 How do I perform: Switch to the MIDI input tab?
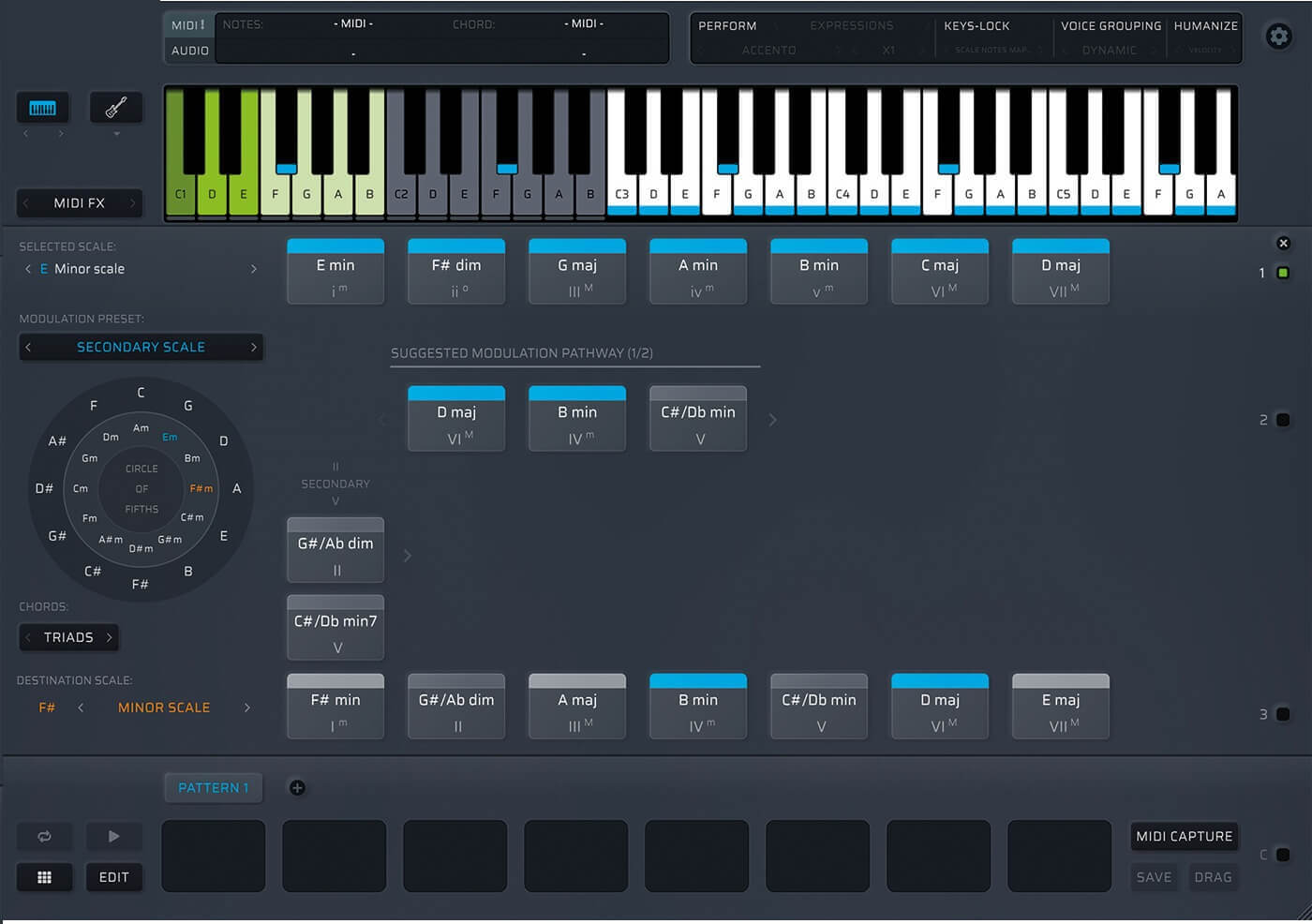pos(186,25)
